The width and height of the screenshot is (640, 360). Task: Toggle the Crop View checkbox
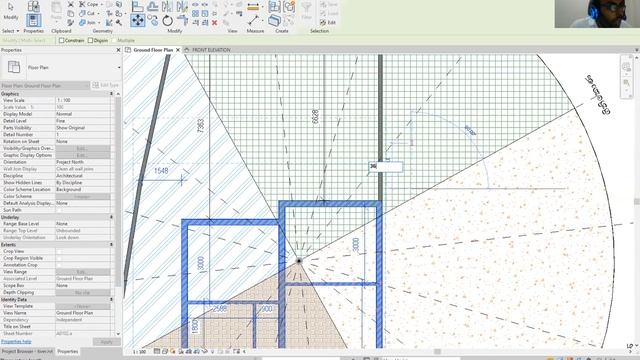point(60,251)
